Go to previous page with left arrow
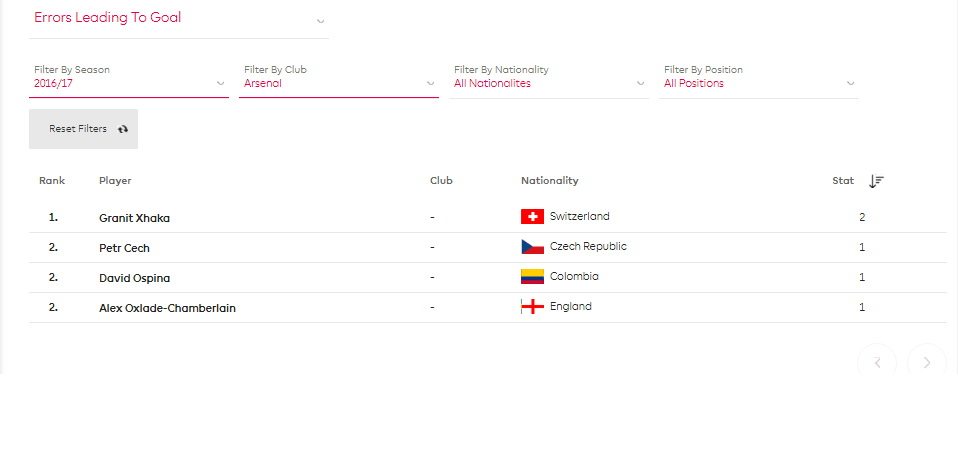This screenshot has width=958, height=473. click(877, 362)
